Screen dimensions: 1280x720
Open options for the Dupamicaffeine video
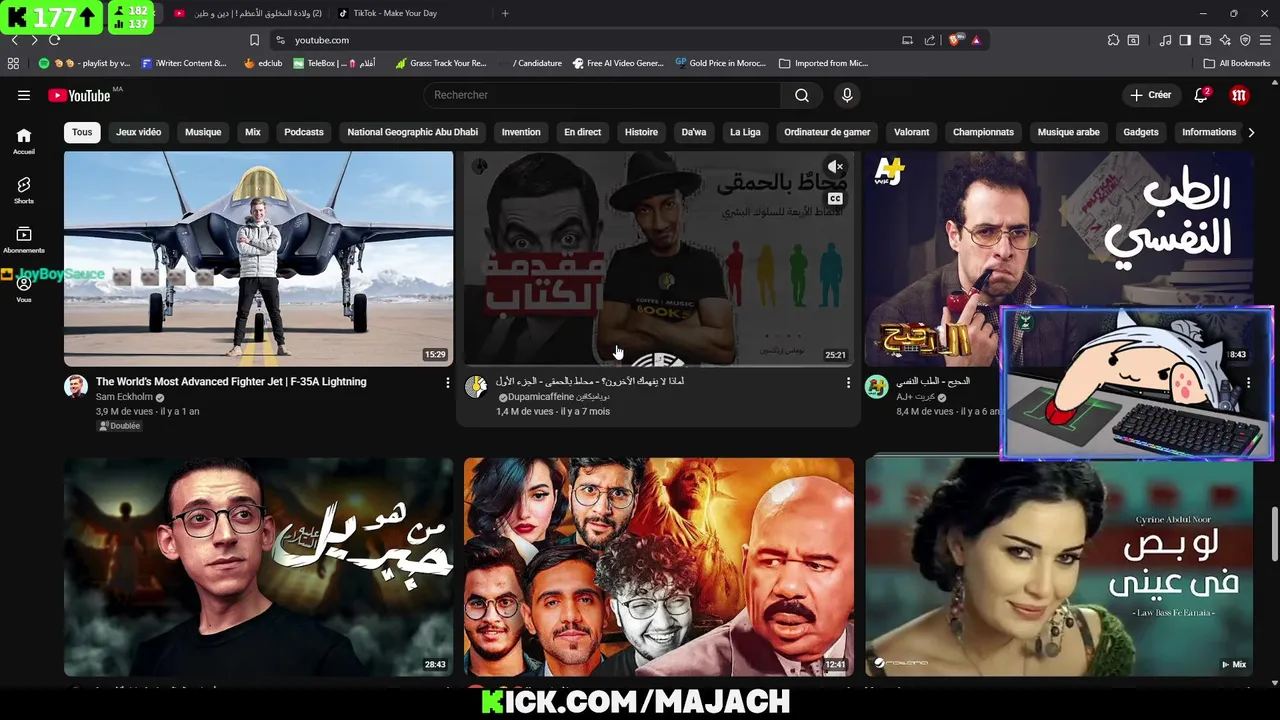coord(848,383)
